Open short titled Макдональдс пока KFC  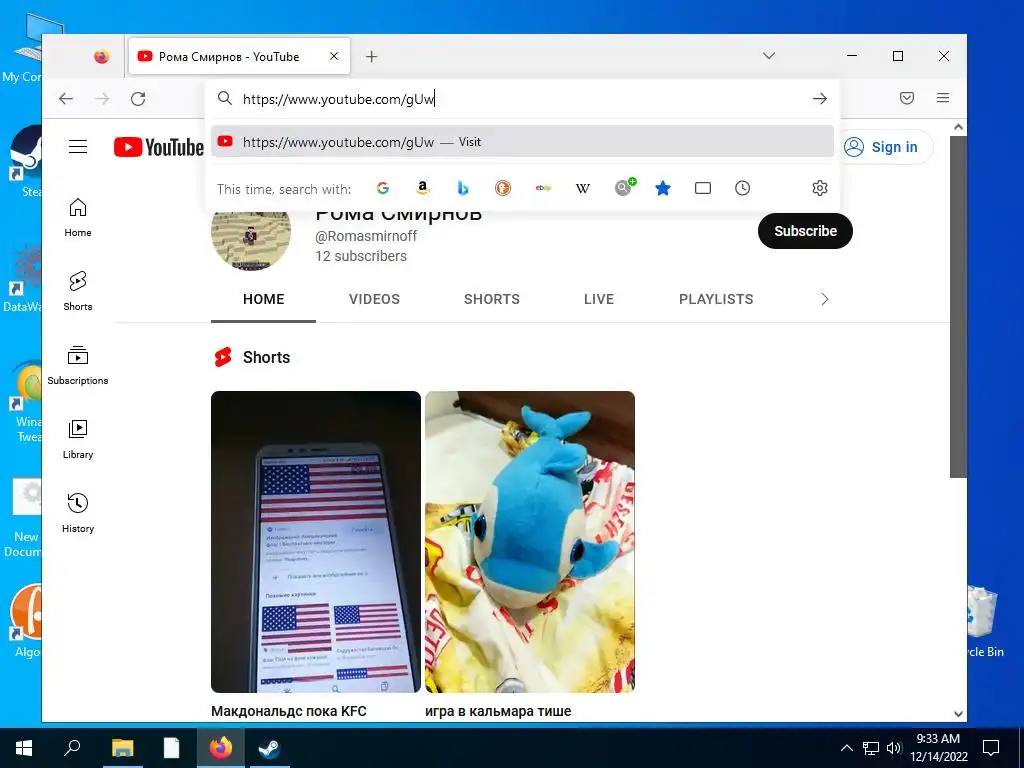289,711
